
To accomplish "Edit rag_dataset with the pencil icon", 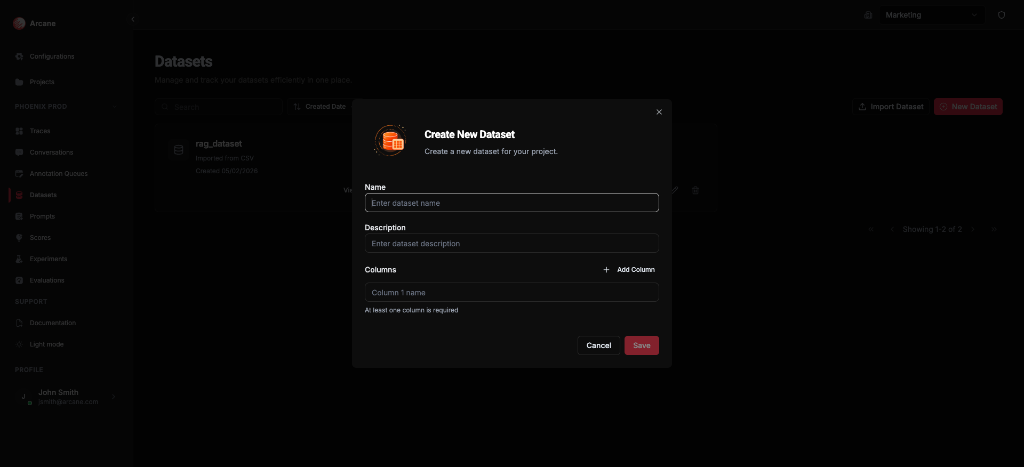I will pos(675,190).
